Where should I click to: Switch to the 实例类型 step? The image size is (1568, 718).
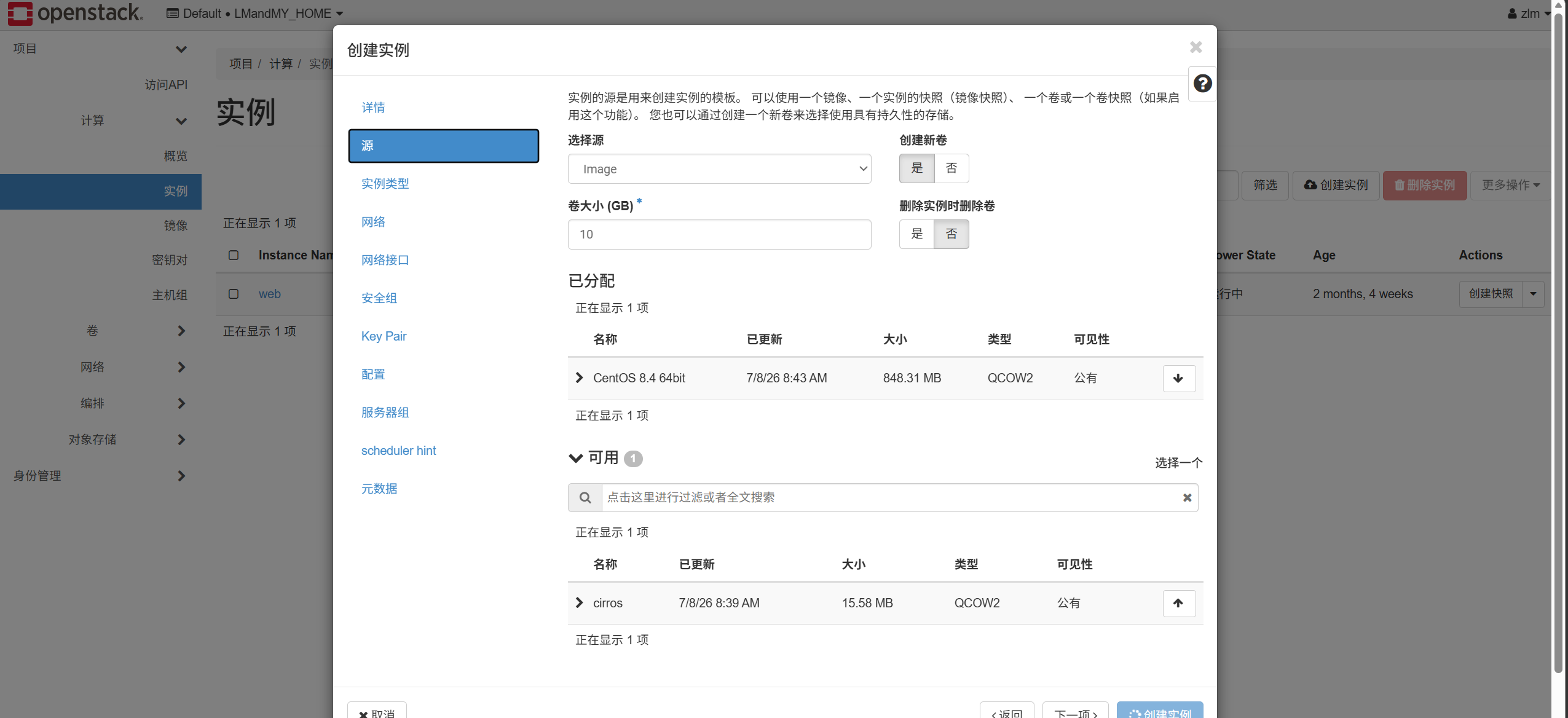click(x=385, y=184)
